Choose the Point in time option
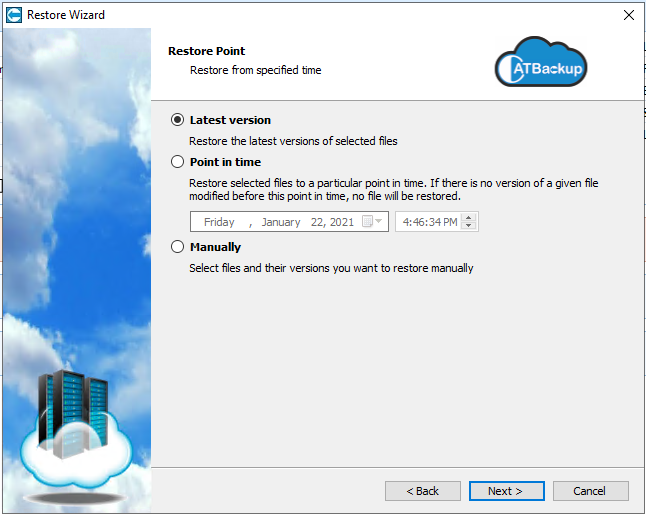 [x=178, y=162]
